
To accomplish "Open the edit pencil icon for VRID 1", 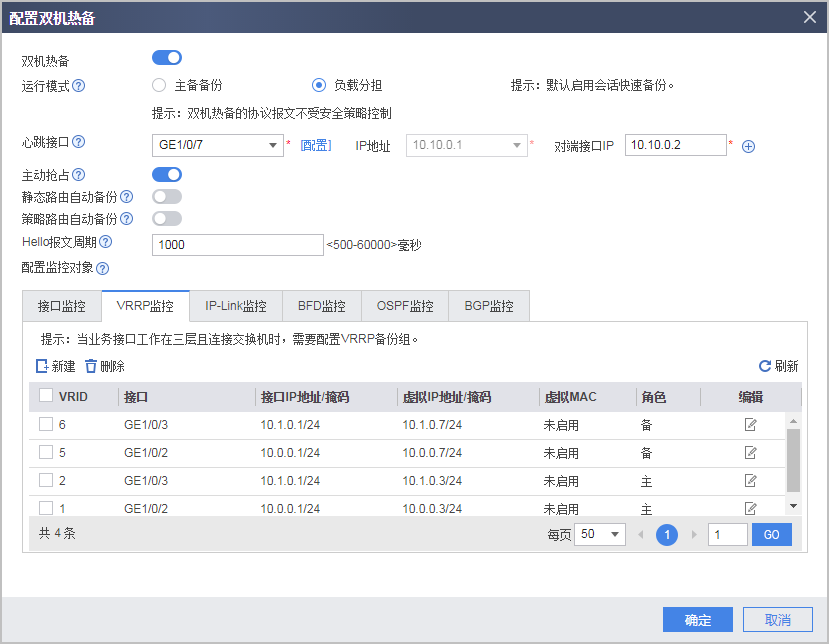I will (x=752, y=508).
